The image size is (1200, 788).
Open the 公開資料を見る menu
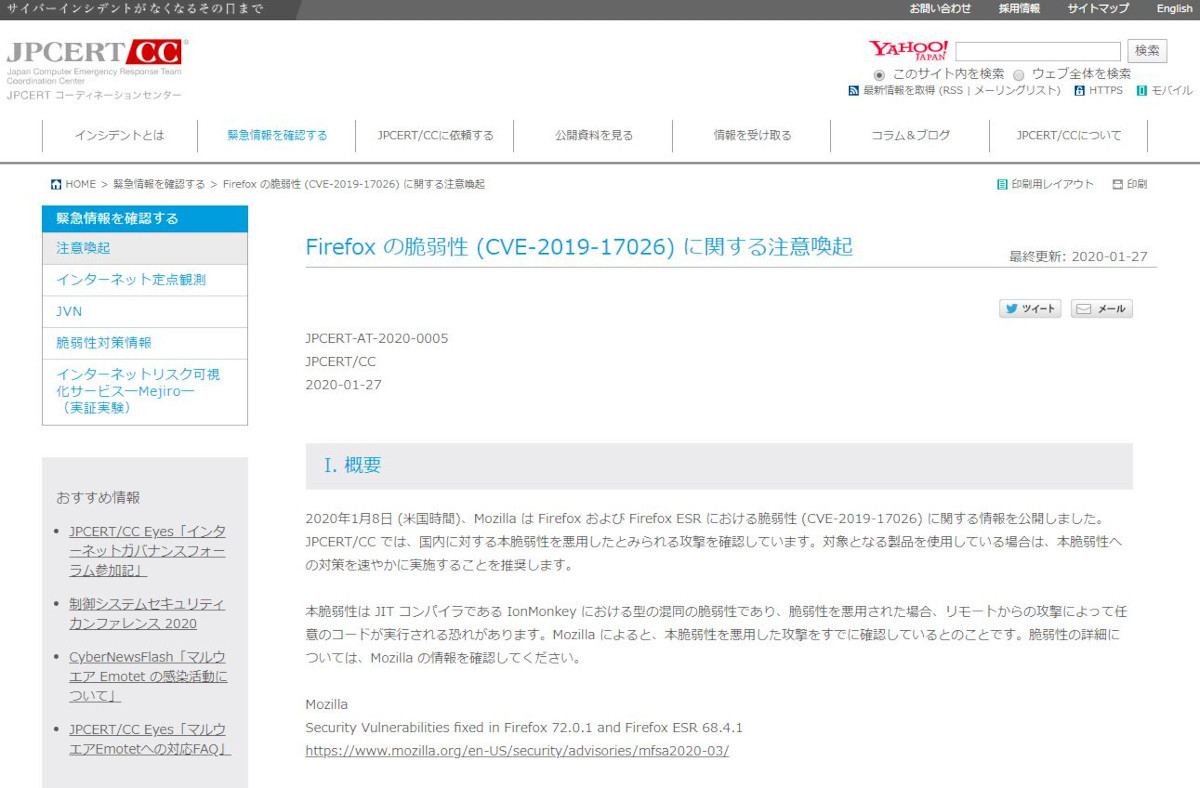click(594, 135)
